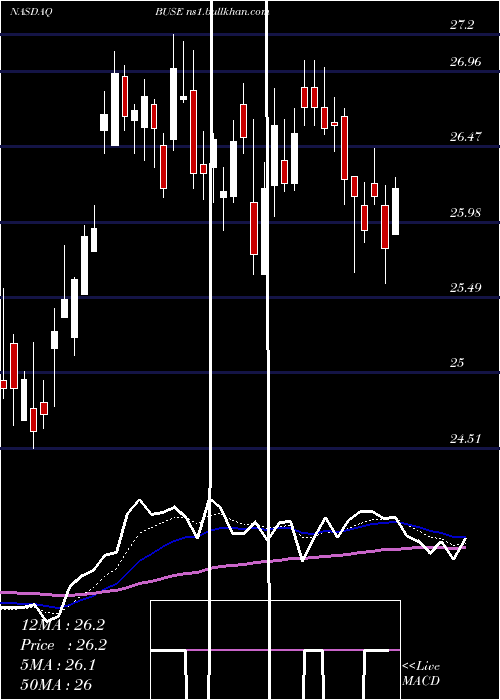Image resolution: width=500 pixels, height=700 pixels.
Task: Click the BUSE ticker symbol text
Action: point(169,12)
